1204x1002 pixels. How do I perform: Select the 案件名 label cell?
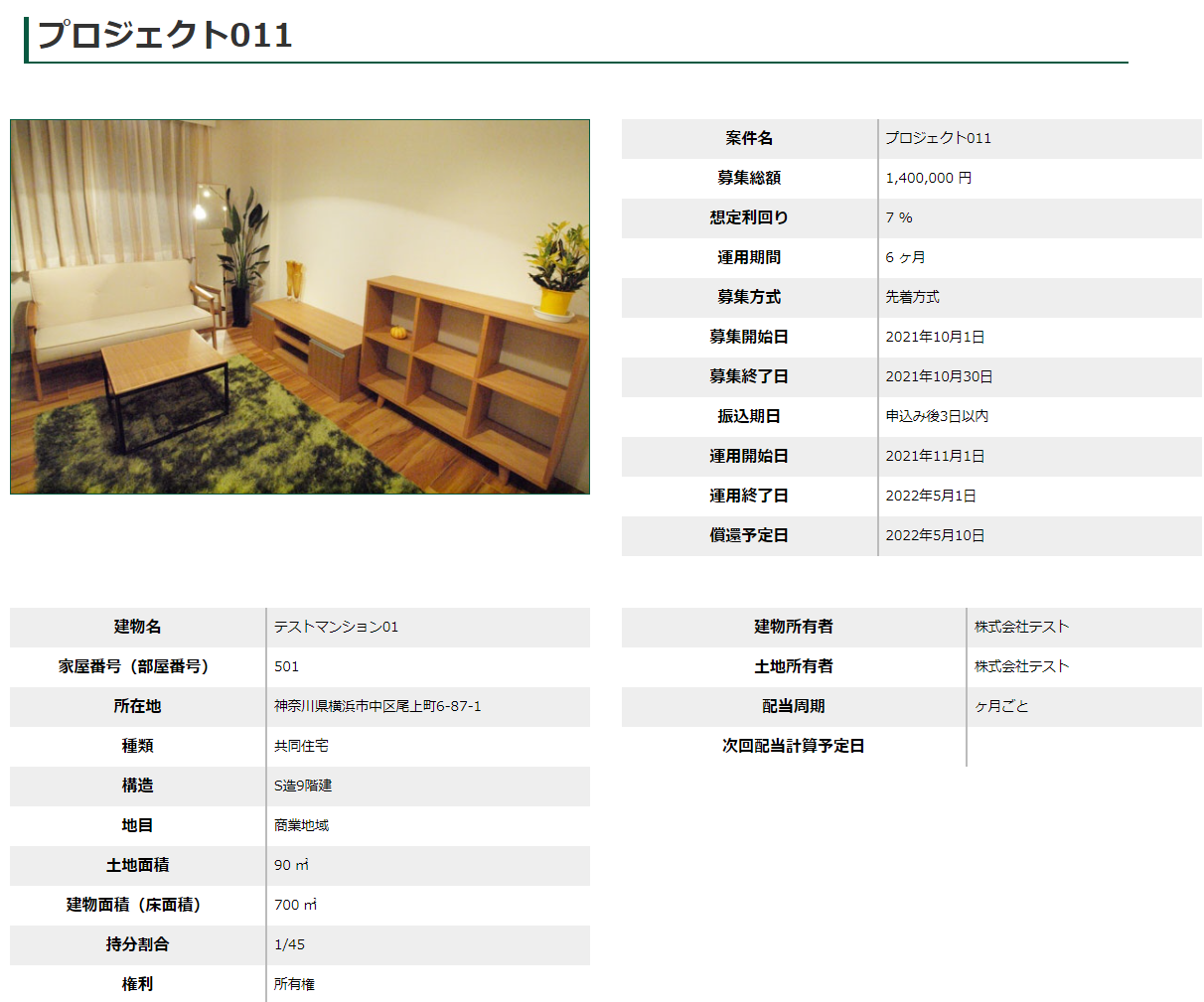pyautogui.click(x=749, y=138)
